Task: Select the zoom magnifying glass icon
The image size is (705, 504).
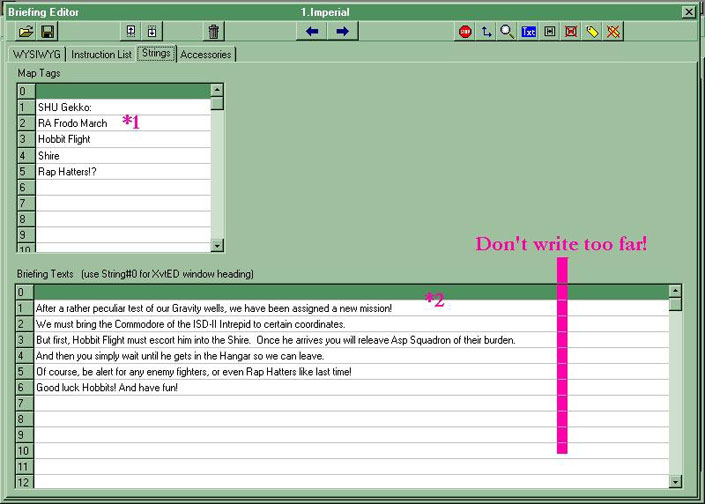Action: point(507,31)
